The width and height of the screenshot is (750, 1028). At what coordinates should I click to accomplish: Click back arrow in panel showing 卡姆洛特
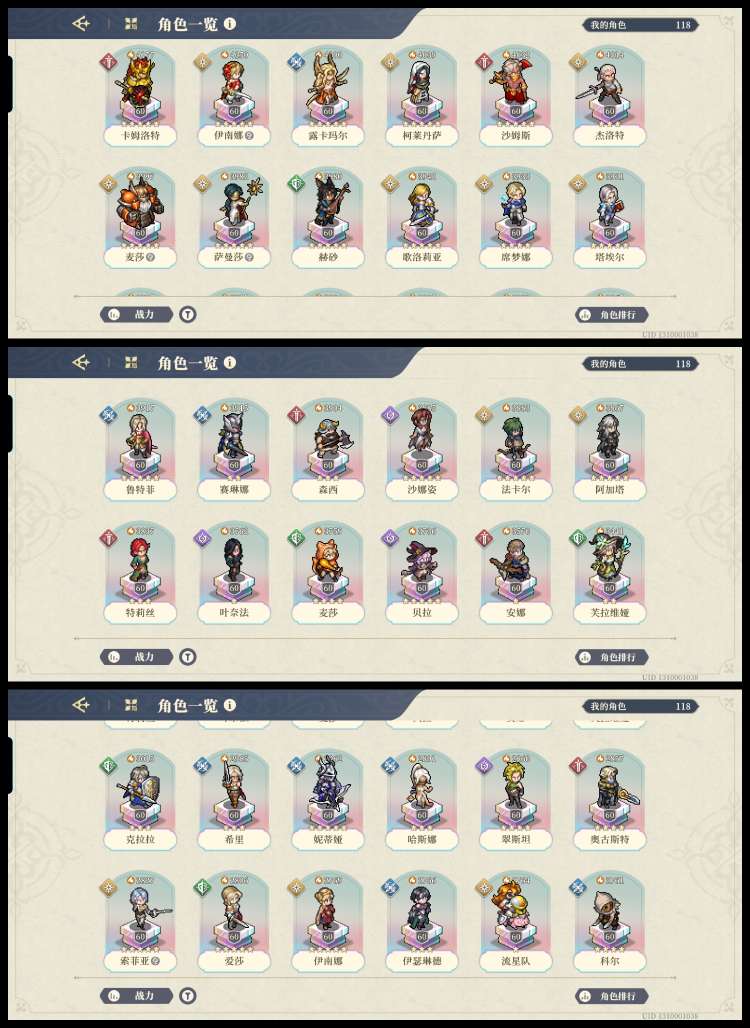(x=81, y=24)
